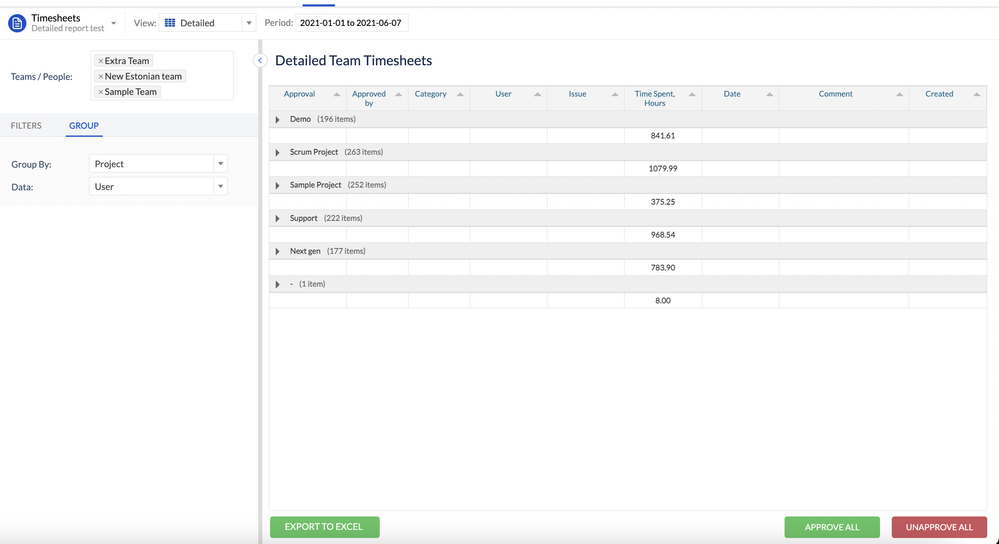Expand the Support group row
The width and height of the screenshot is (999, 544).
tap(277, 218)
